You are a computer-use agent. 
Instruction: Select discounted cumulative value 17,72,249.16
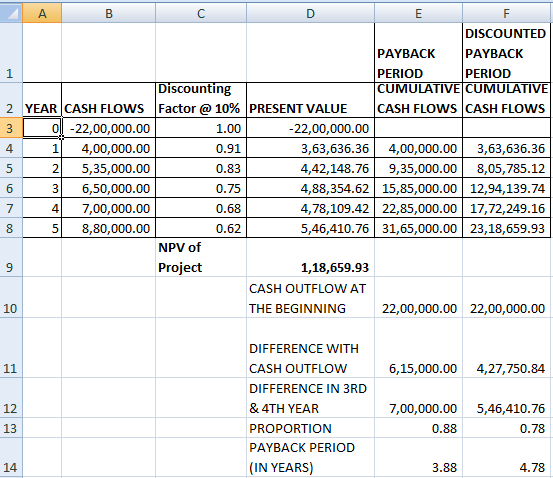click(506, 208)
